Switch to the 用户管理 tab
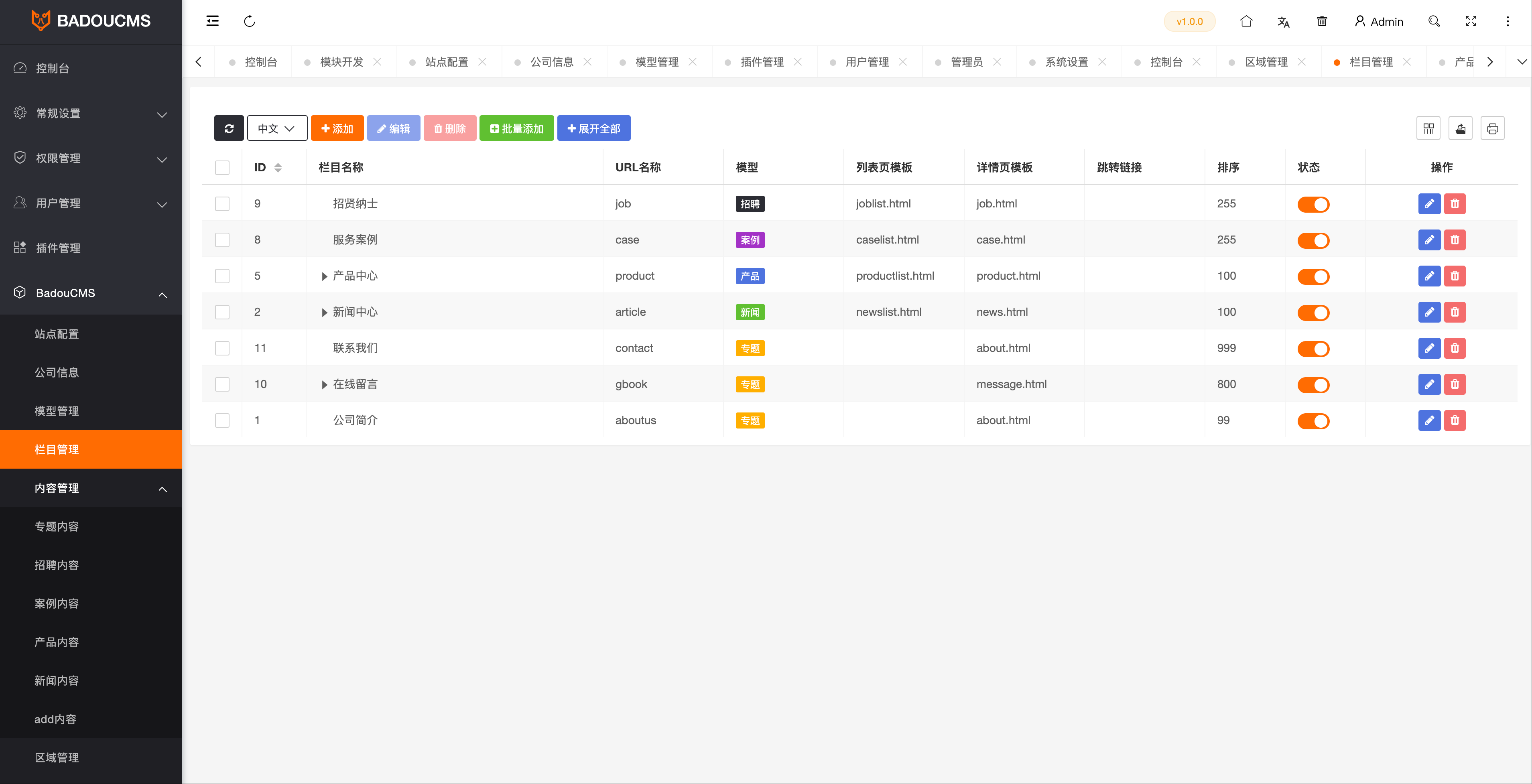The image size is (1532, 784). click(867, 61)
